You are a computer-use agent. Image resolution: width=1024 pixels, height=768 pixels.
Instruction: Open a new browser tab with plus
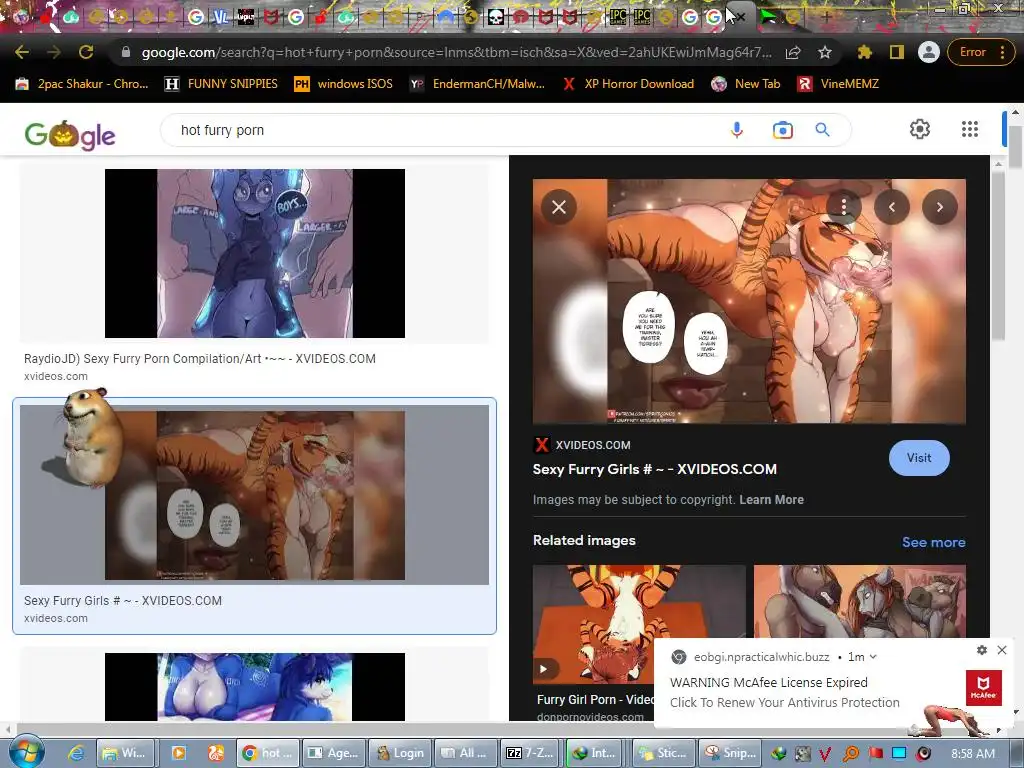pyautogui.click(x=826, y=18)
